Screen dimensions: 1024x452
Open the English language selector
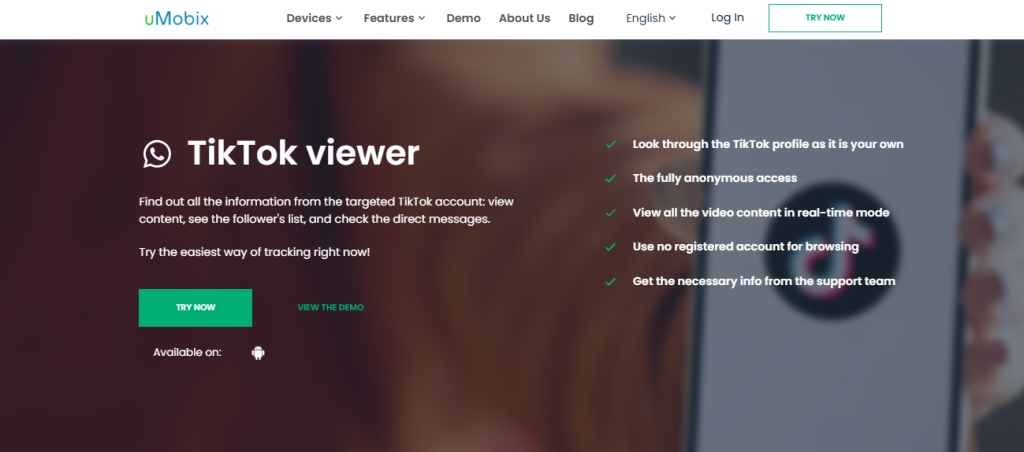651,18
